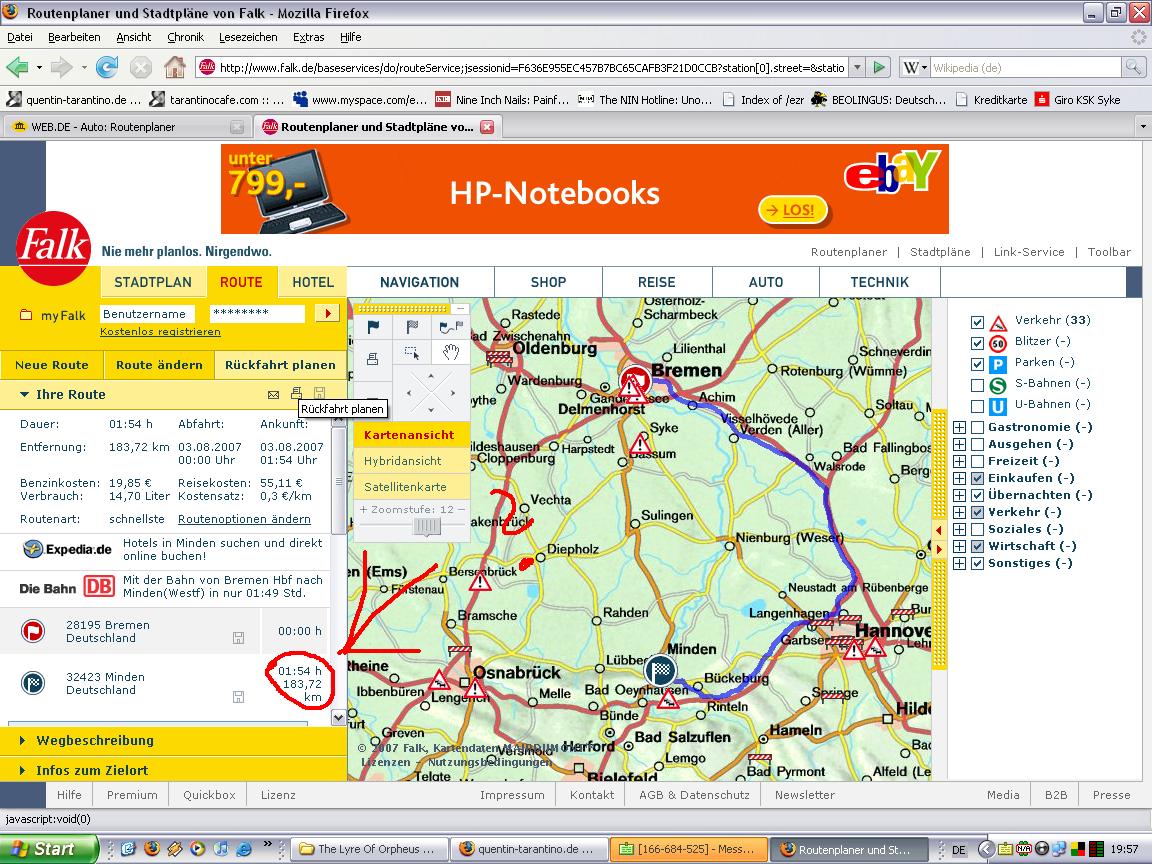This screenshot has height=864, width=1152.
Task: Expand the Gastronomie category
Action: [x=960, y=428]
